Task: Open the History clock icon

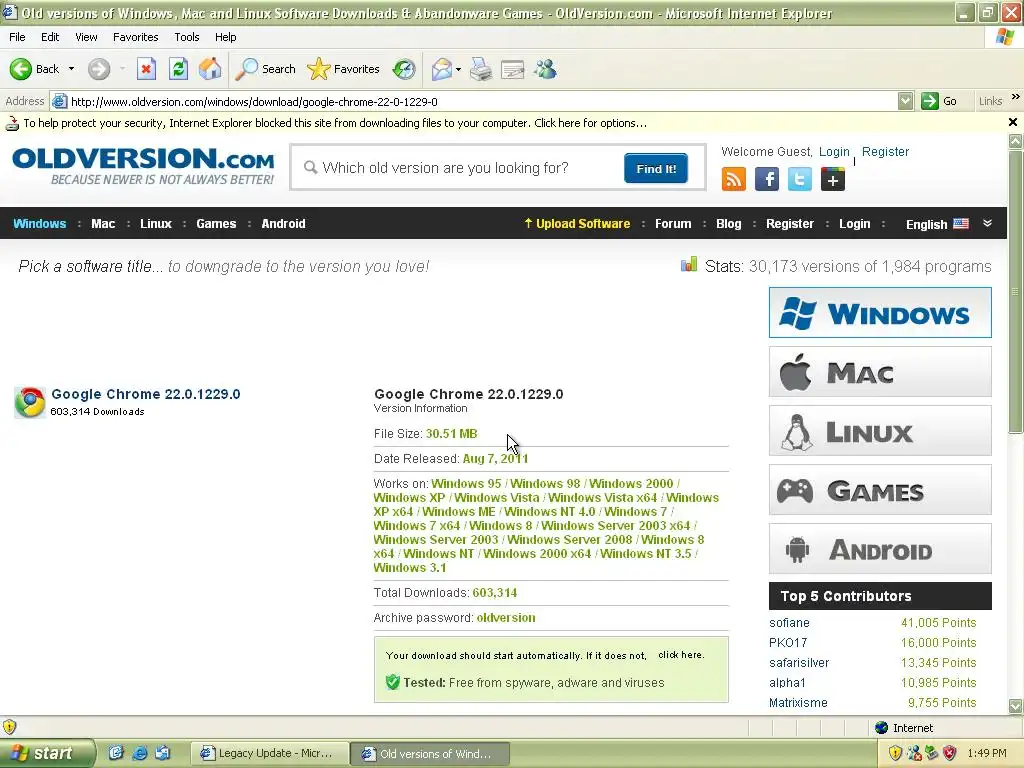Action: pyautogui.click(x=404, y=69)
